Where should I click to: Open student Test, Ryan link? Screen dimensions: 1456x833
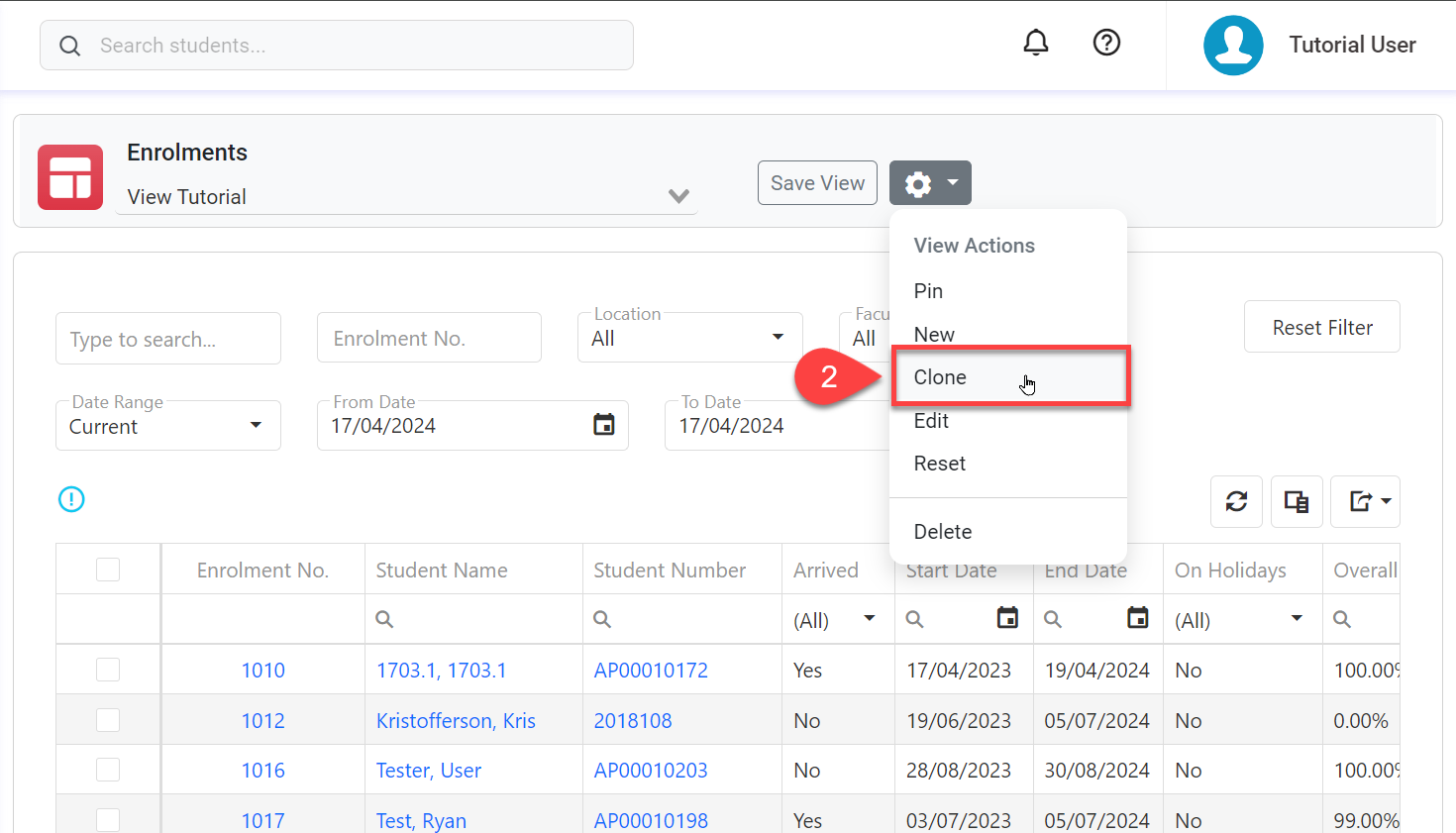(421, 821)
